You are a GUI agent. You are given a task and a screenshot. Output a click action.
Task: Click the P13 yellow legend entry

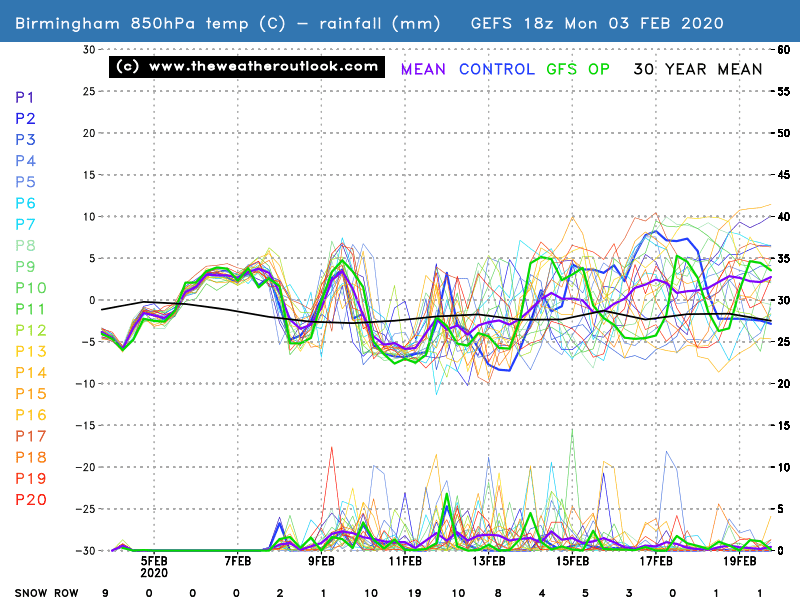coord(29,351)
